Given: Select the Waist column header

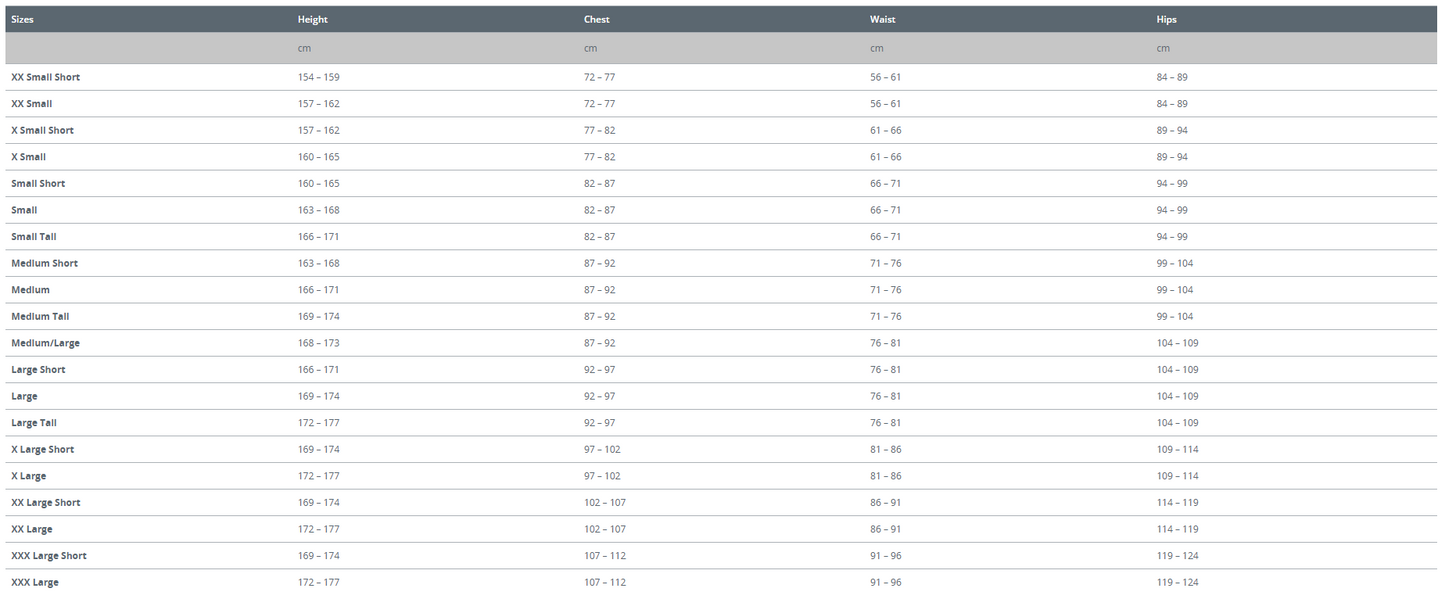Looking at the screenshot, I should point(882,20).
